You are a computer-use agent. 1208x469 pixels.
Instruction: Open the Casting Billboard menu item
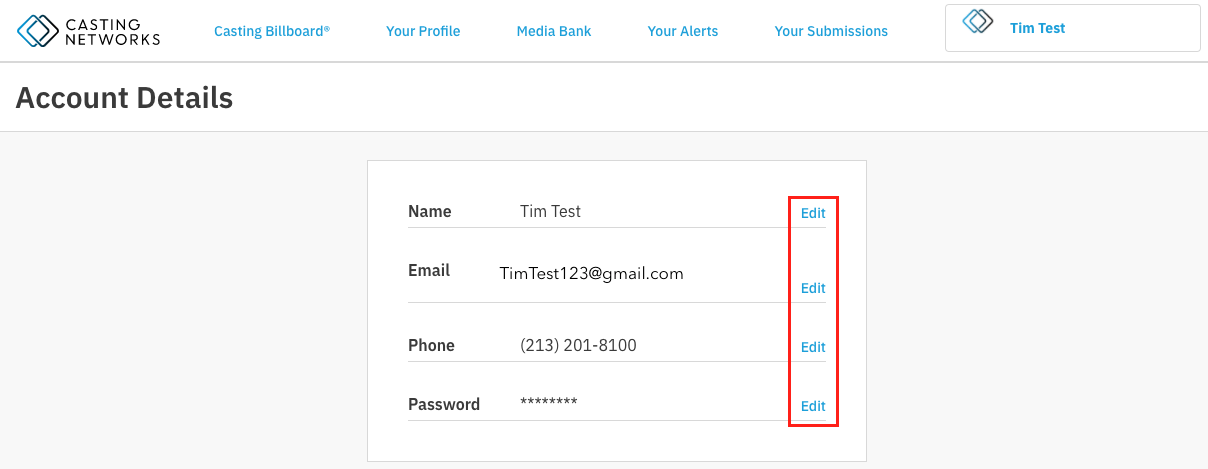(272, 31)
